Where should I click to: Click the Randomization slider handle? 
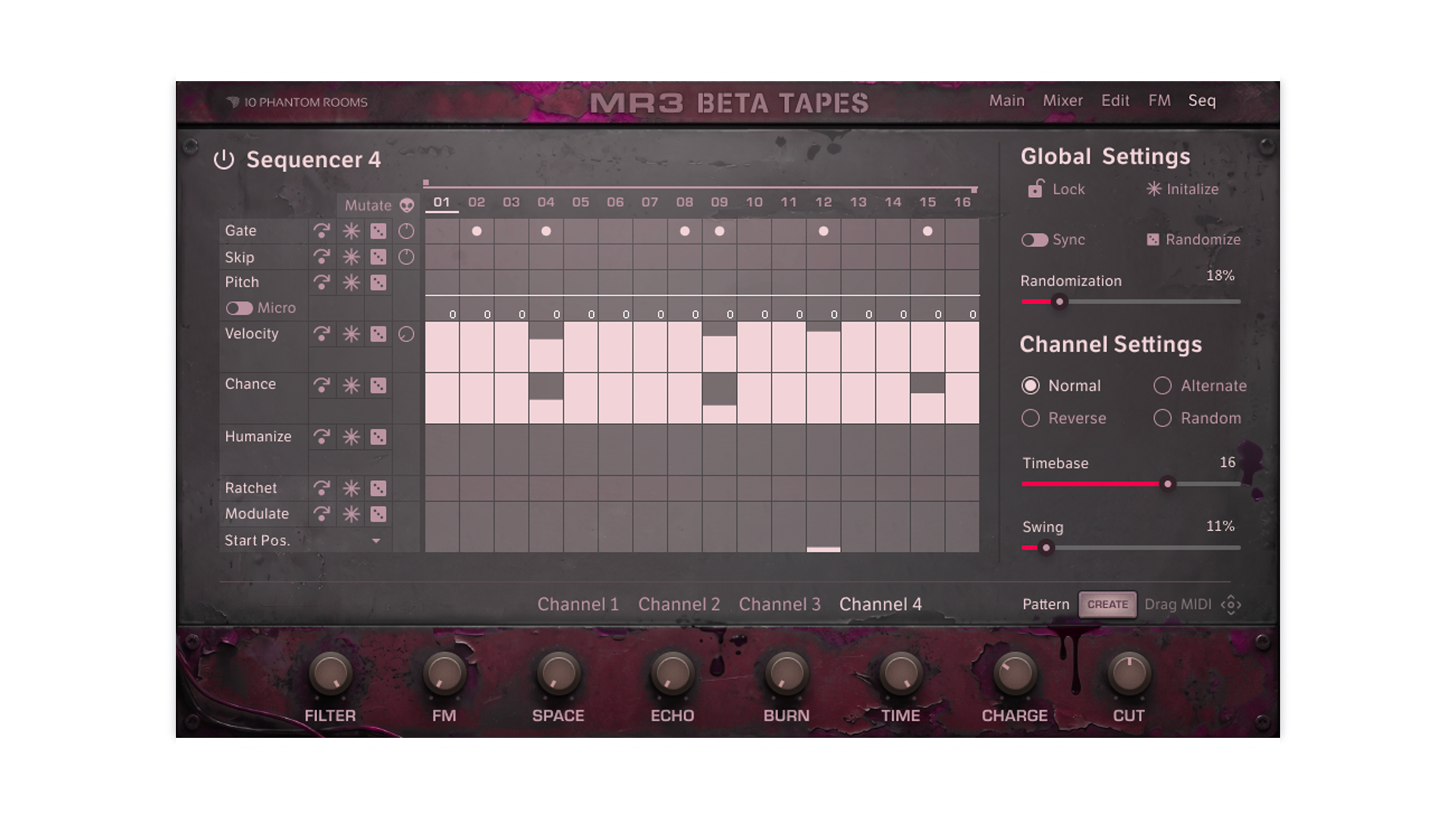pyautogui.click(x=1060, y=302)
